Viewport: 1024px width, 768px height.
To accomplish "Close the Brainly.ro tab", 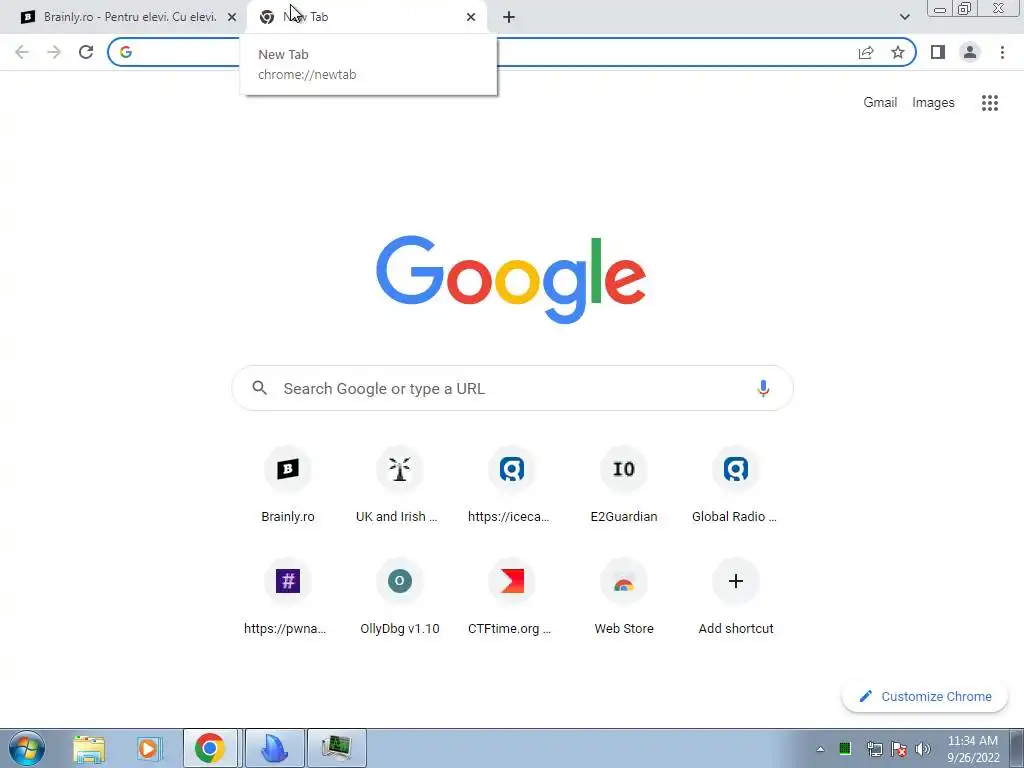I will coord(232,18).
